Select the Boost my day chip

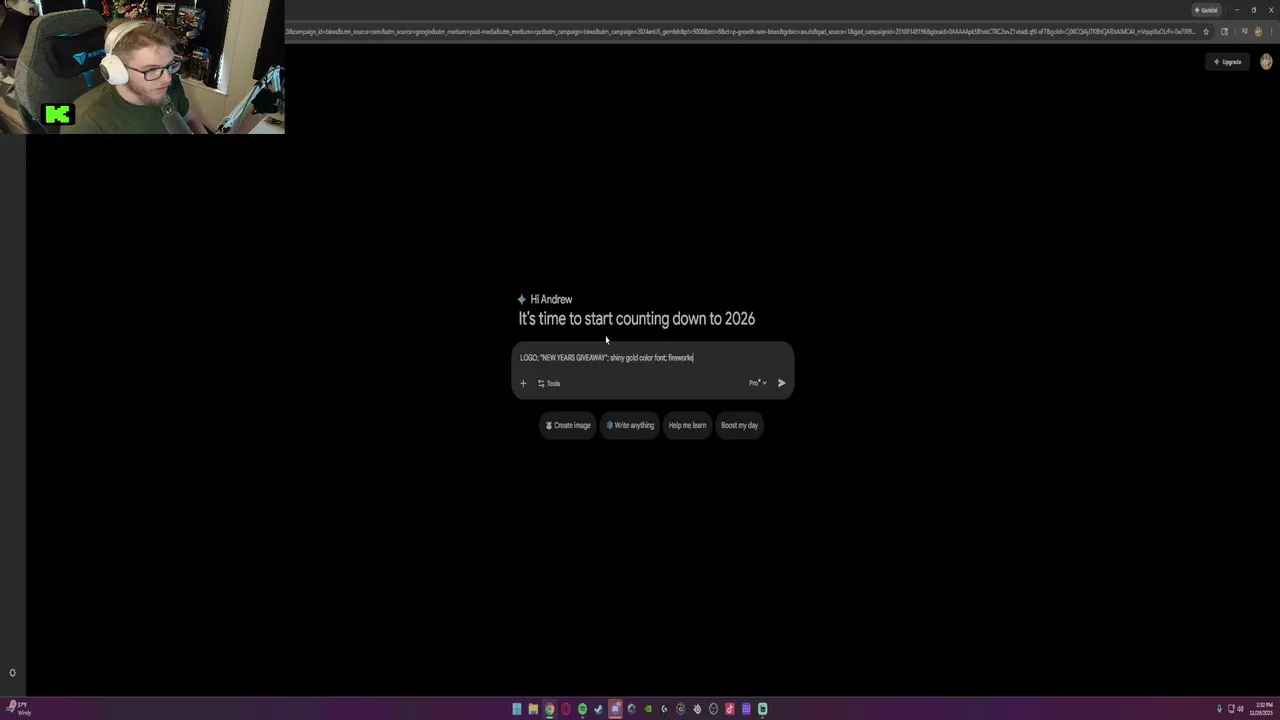[740, 425]
